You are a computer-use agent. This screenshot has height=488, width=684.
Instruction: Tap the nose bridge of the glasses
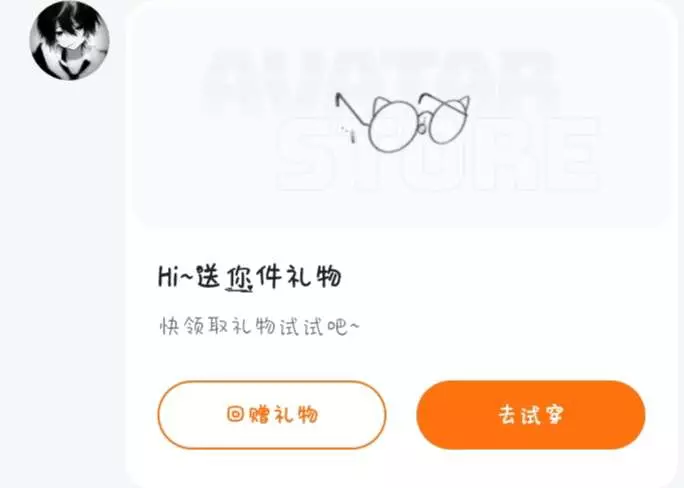423,124
